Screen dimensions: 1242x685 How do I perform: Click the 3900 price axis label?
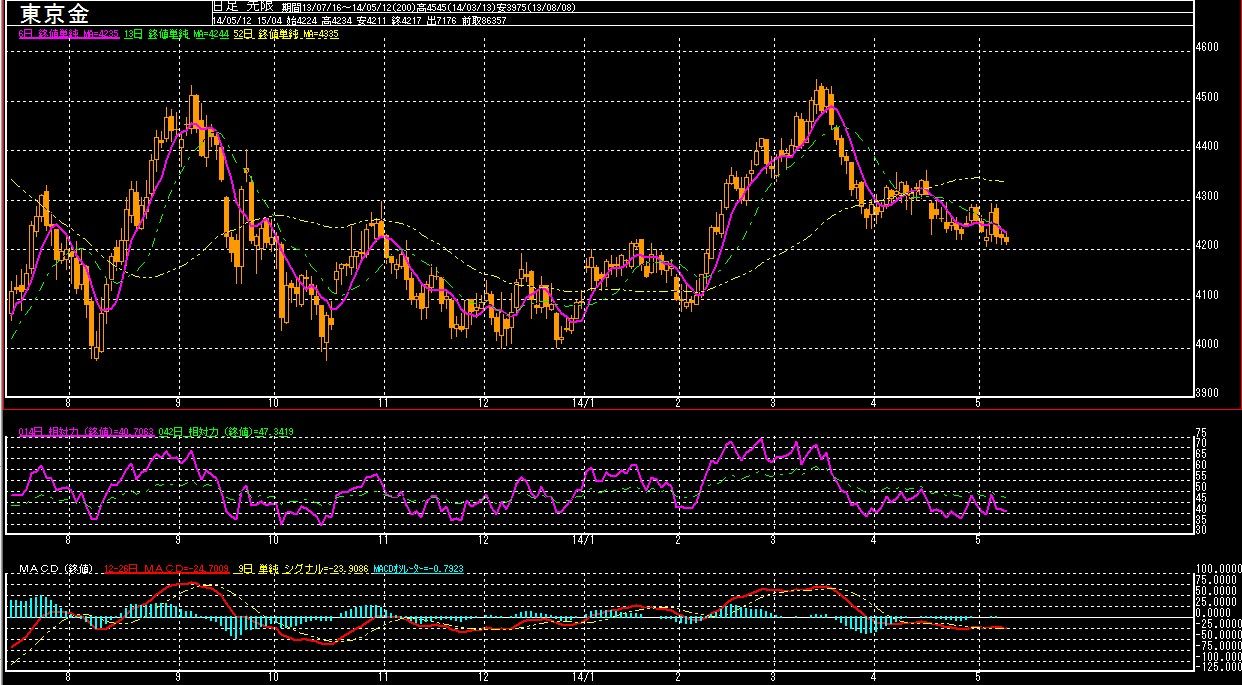[1207, 393]
